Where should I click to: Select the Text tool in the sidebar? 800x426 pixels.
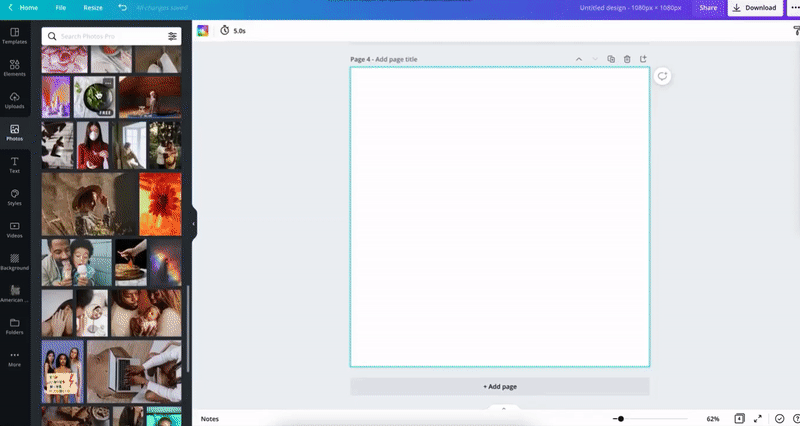click(x=14, y=164)
